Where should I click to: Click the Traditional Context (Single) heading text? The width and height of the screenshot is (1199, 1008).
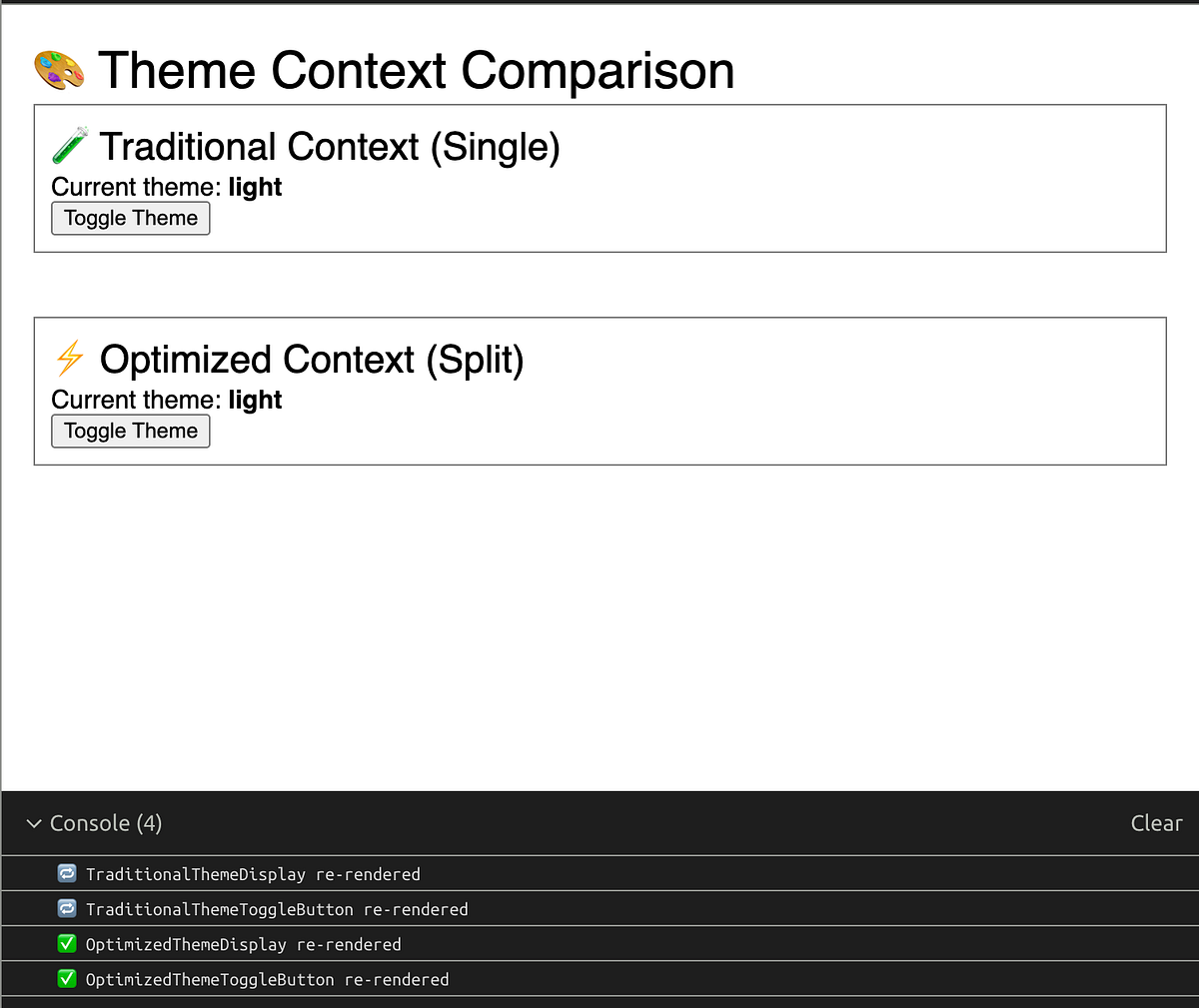click(330, 146)
